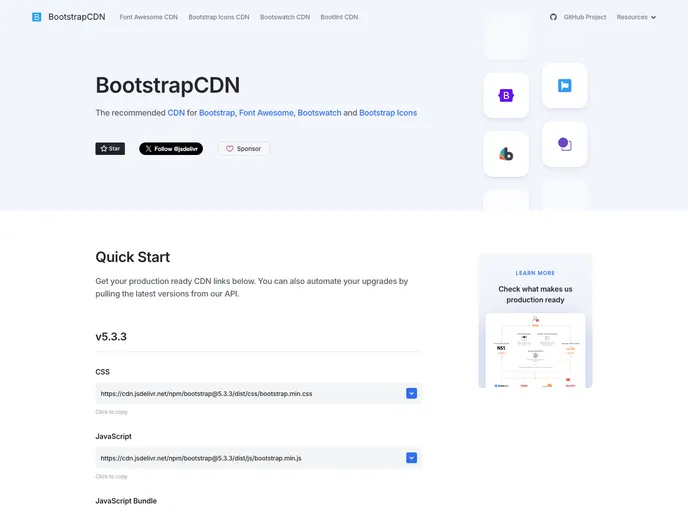The image size is (688, 512).
Task: Click the v5.3.3 version heading
Action: [x=111, y=337]
